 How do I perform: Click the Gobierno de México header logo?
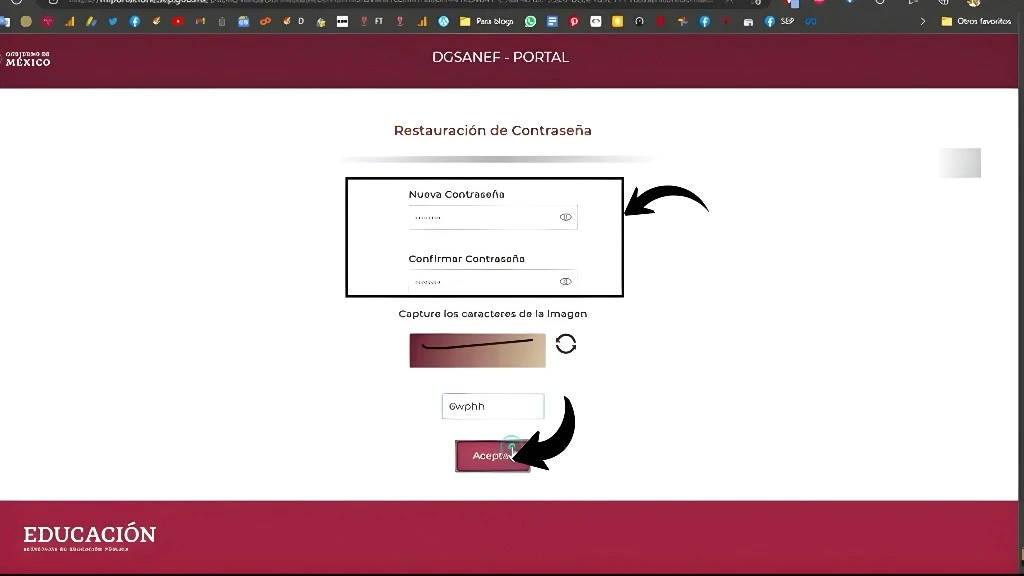pos(30,60)
